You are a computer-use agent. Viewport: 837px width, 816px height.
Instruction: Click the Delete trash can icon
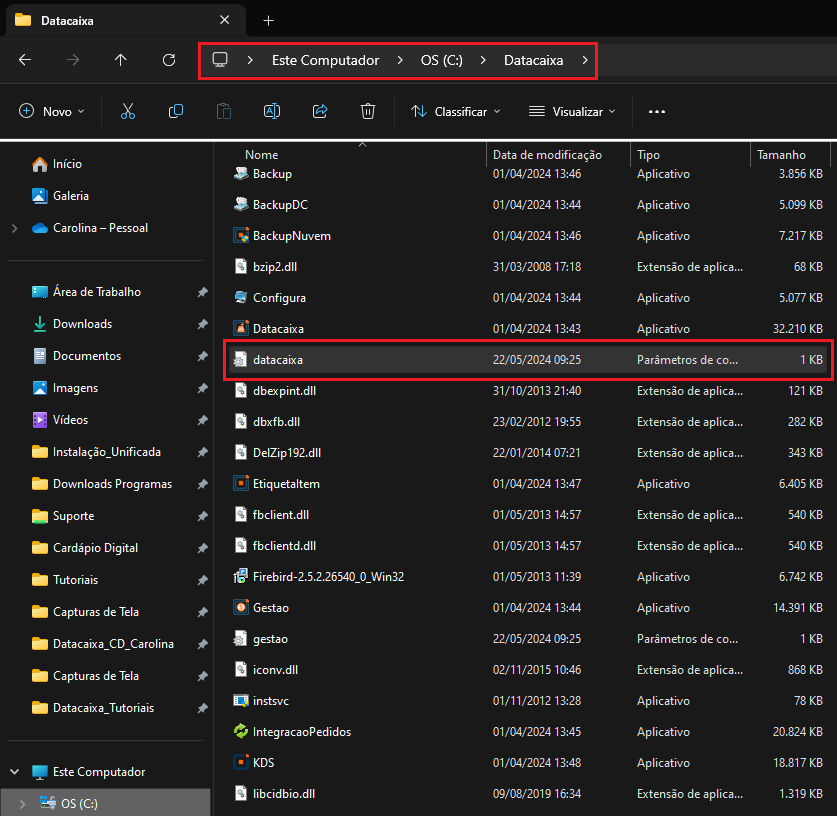(x=368, y=111)
